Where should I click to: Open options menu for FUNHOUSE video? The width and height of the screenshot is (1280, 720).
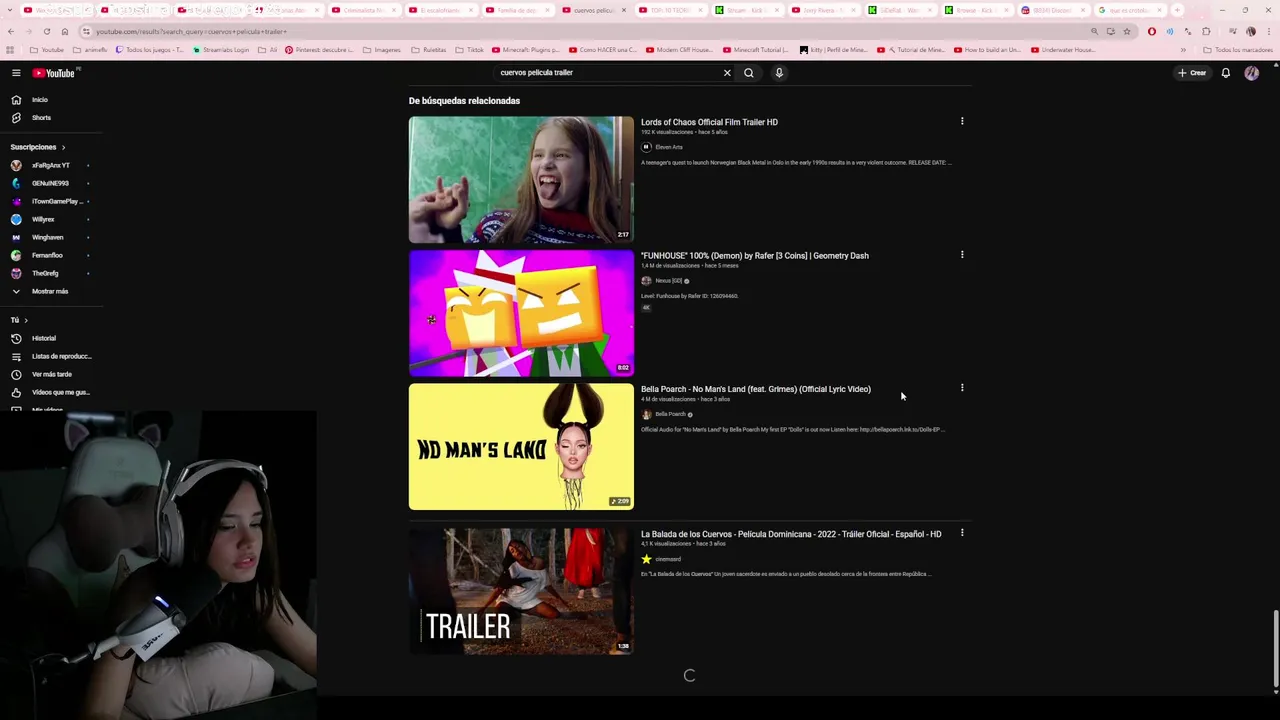962,255
